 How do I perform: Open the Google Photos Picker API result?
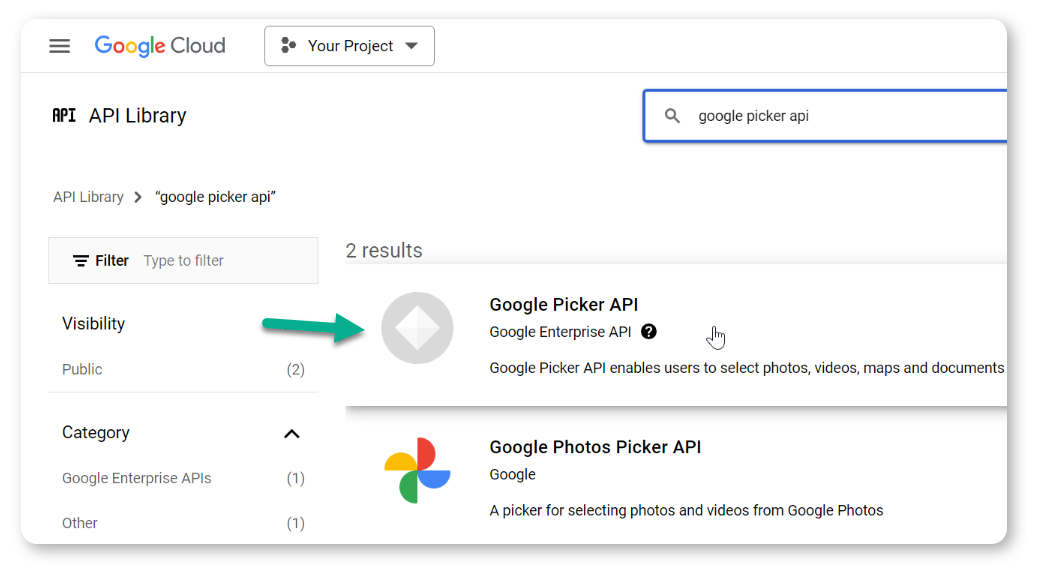coord(595,447)
